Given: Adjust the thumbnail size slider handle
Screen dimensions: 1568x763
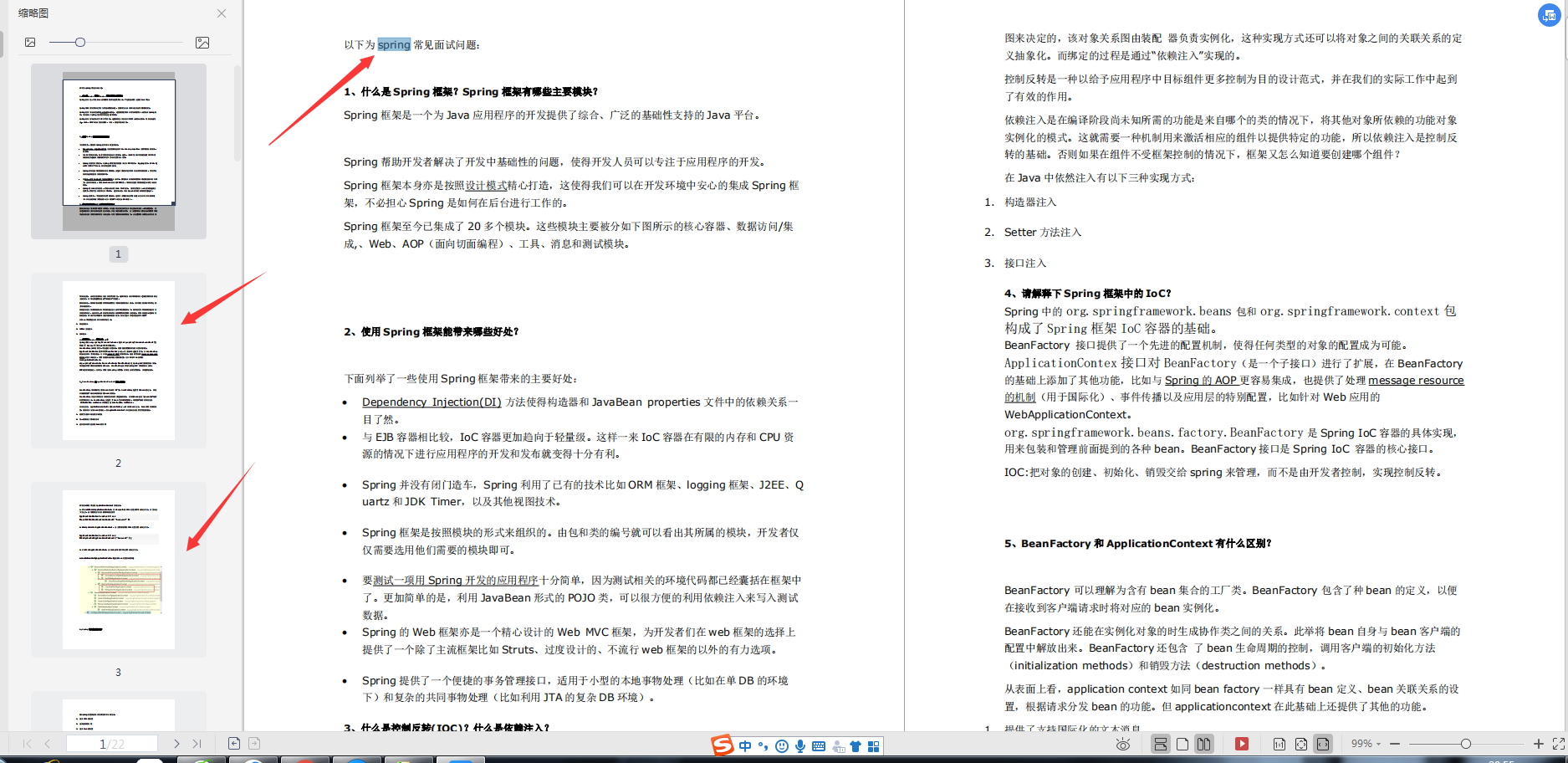Looking at the screenshot, I should [80, 42].
